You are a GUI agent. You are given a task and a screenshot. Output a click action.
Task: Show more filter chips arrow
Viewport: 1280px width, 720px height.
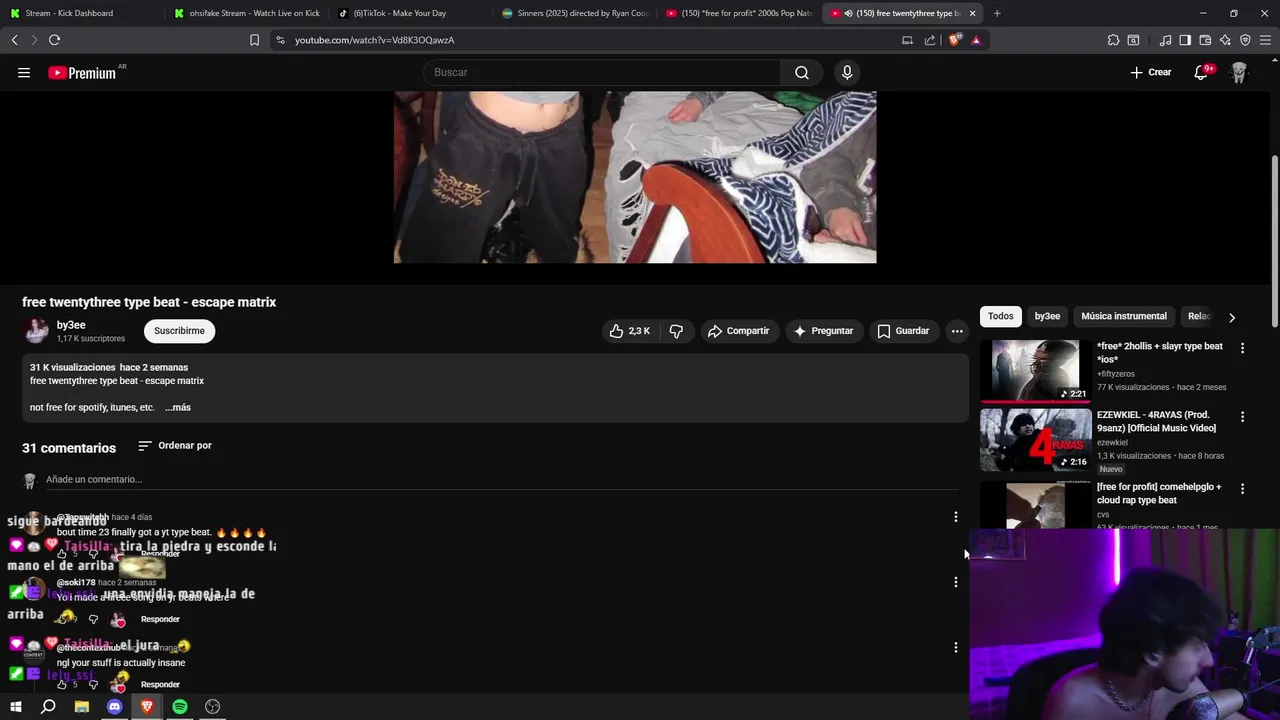[1232, 317]
